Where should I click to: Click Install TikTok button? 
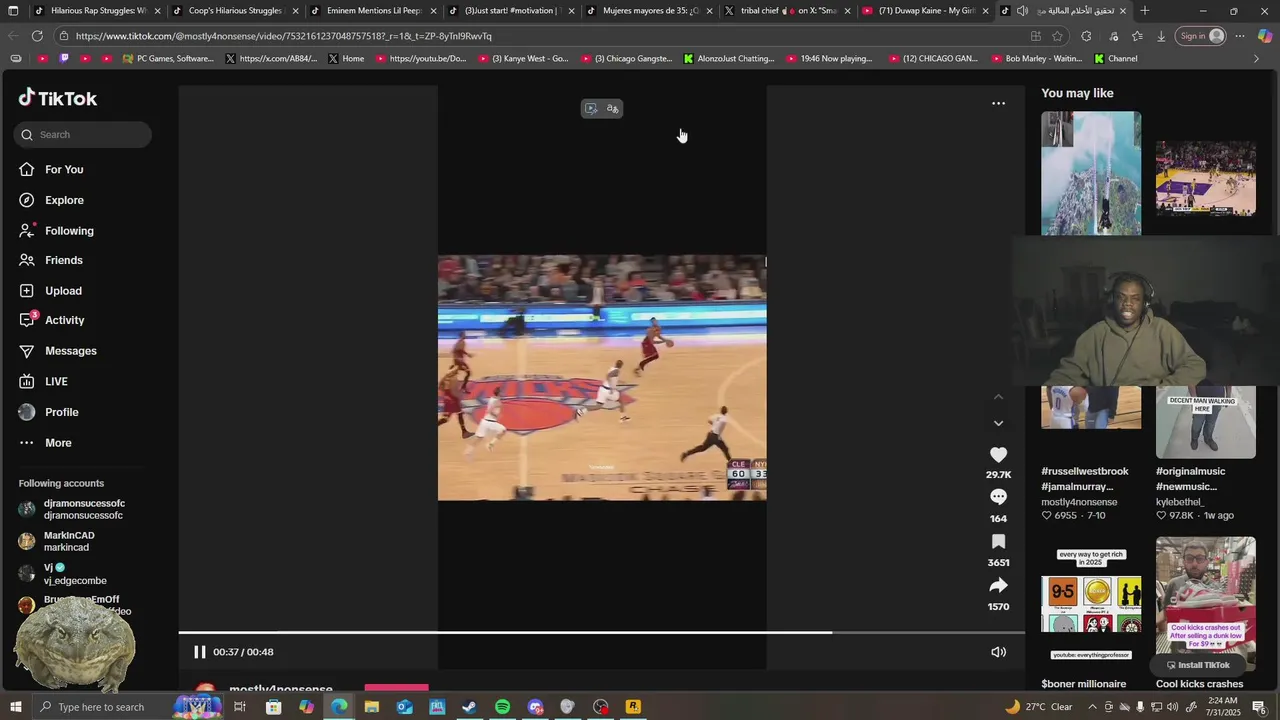point(1198,665)
